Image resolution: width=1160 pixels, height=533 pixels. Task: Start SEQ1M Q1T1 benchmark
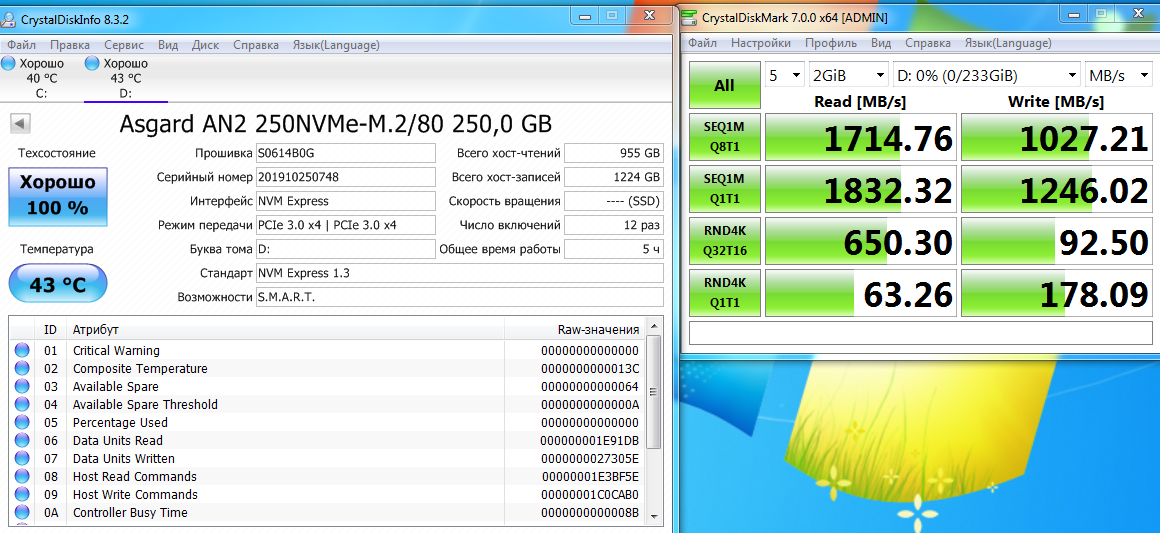724,190
